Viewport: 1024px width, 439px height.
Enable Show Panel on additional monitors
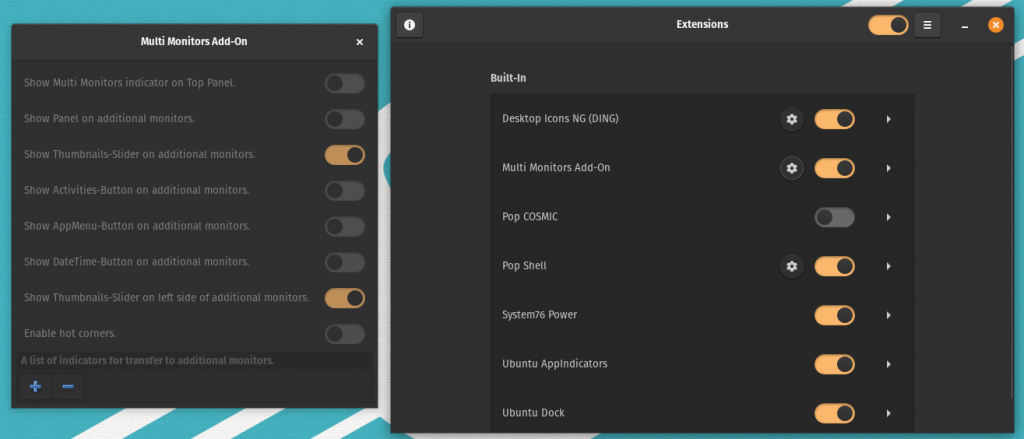point(344,119)
